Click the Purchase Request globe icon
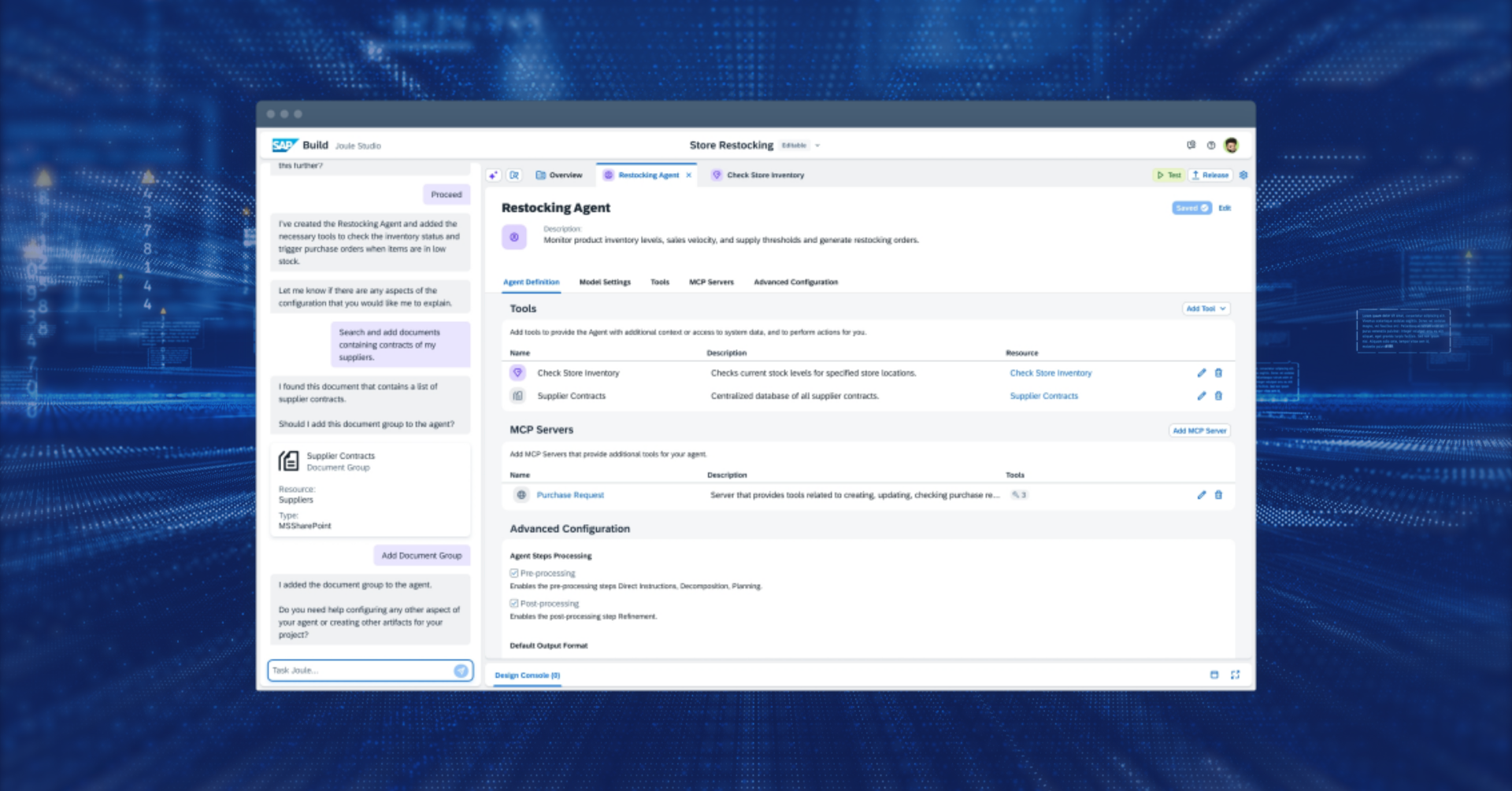 [521, 495]
